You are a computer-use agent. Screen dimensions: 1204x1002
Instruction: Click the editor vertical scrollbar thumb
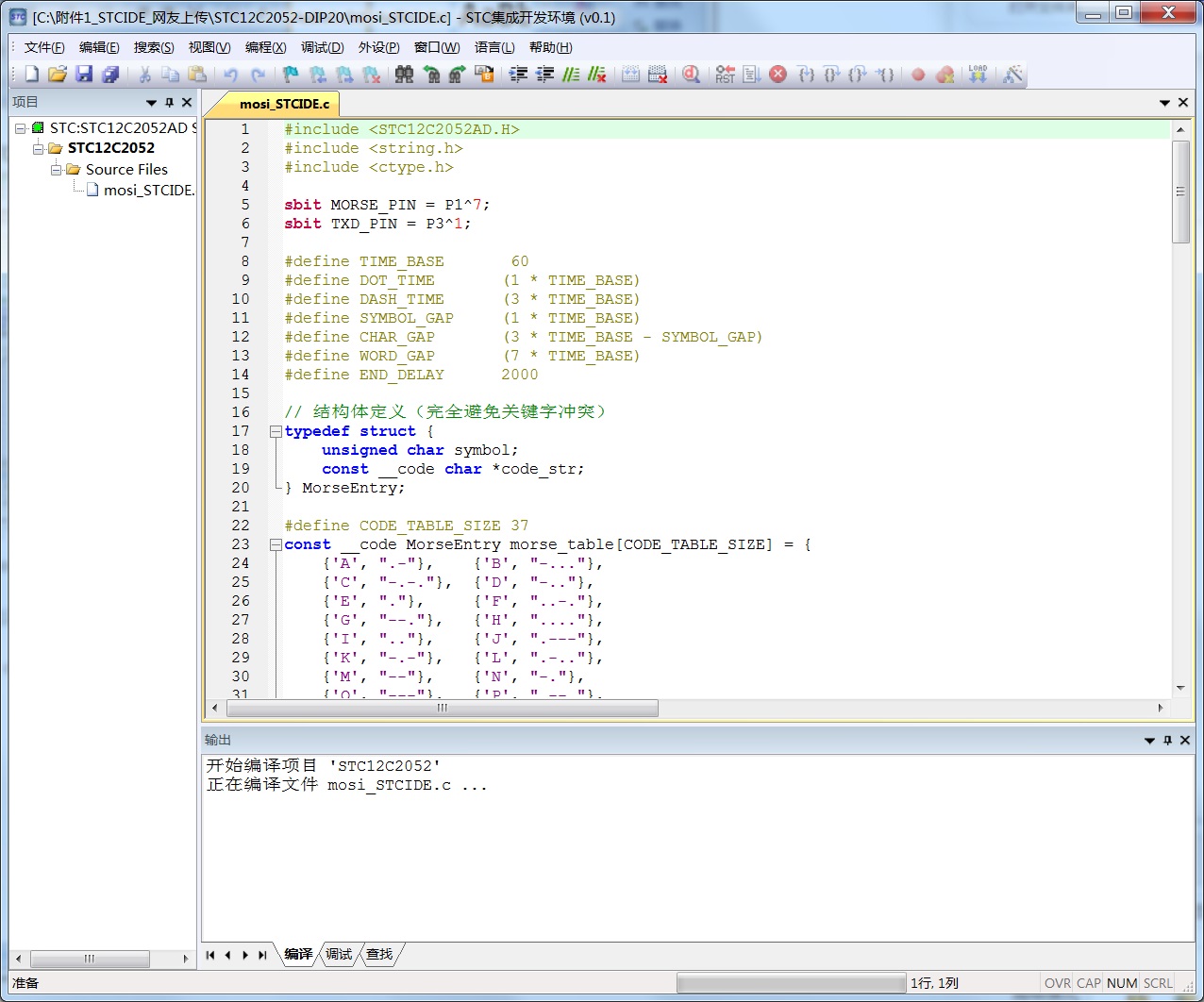pyautogui.click(x=1180, y=192)
